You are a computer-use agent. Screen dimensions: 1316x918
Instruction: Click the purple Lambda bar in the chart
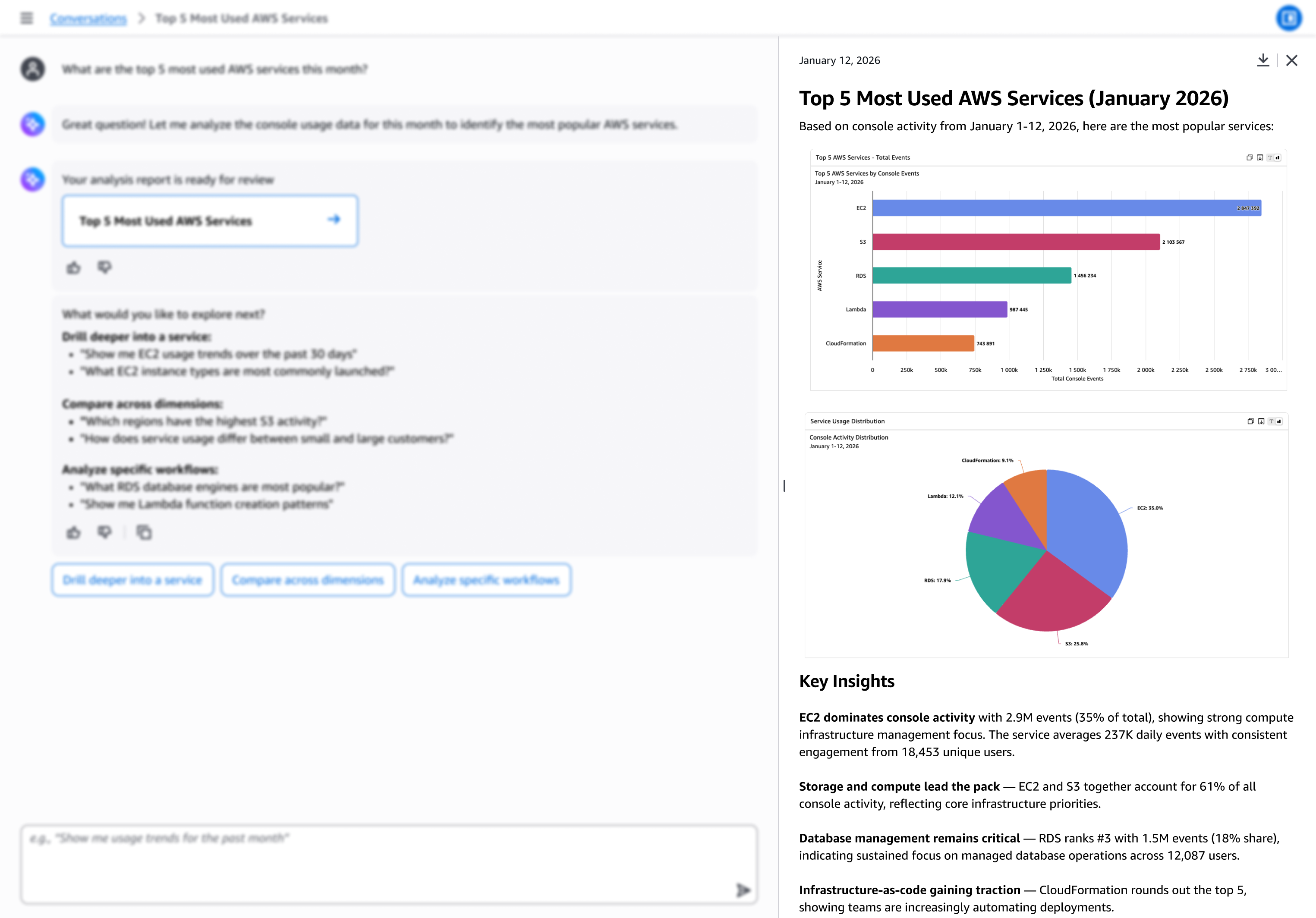coord(940,309)
